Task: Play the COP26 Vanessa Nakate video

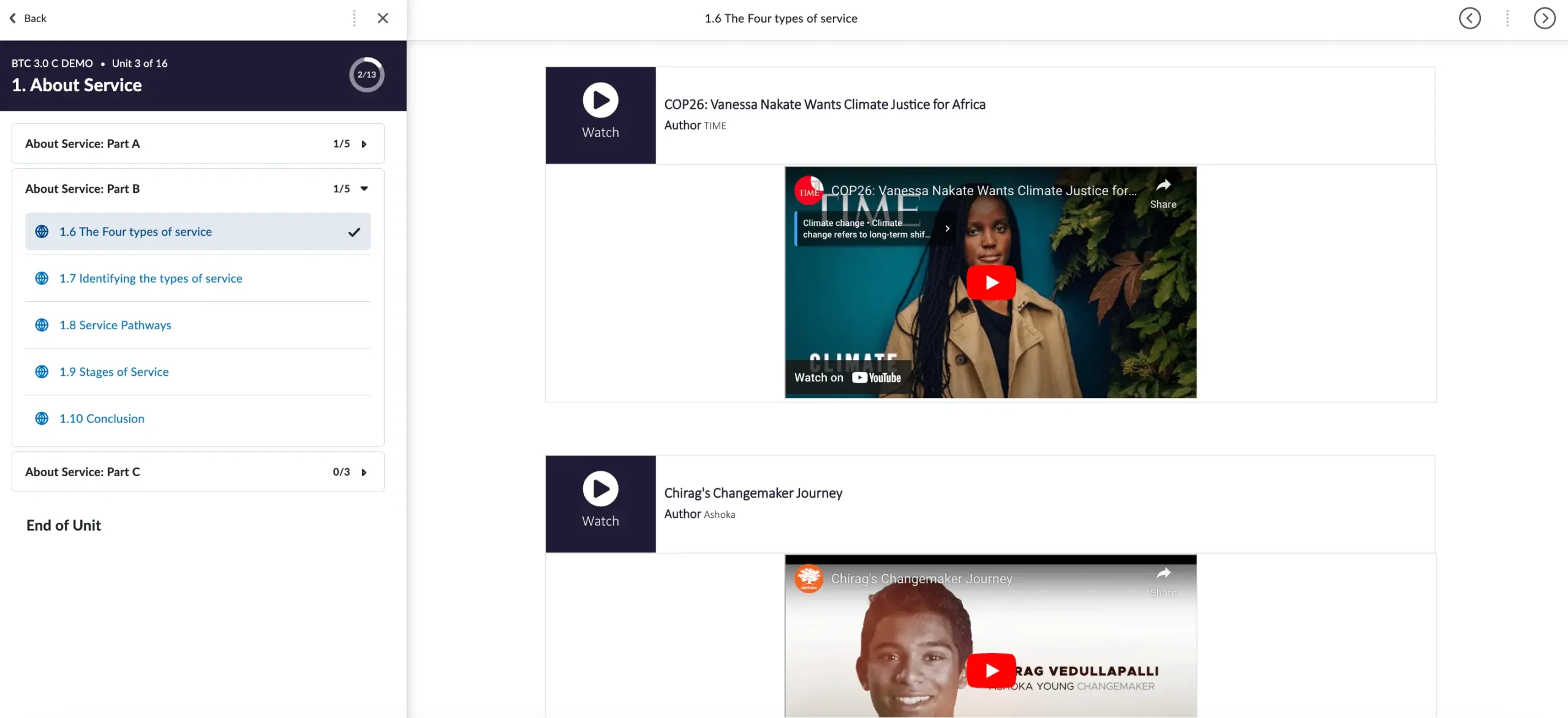Action: click(x=990, y=282)
